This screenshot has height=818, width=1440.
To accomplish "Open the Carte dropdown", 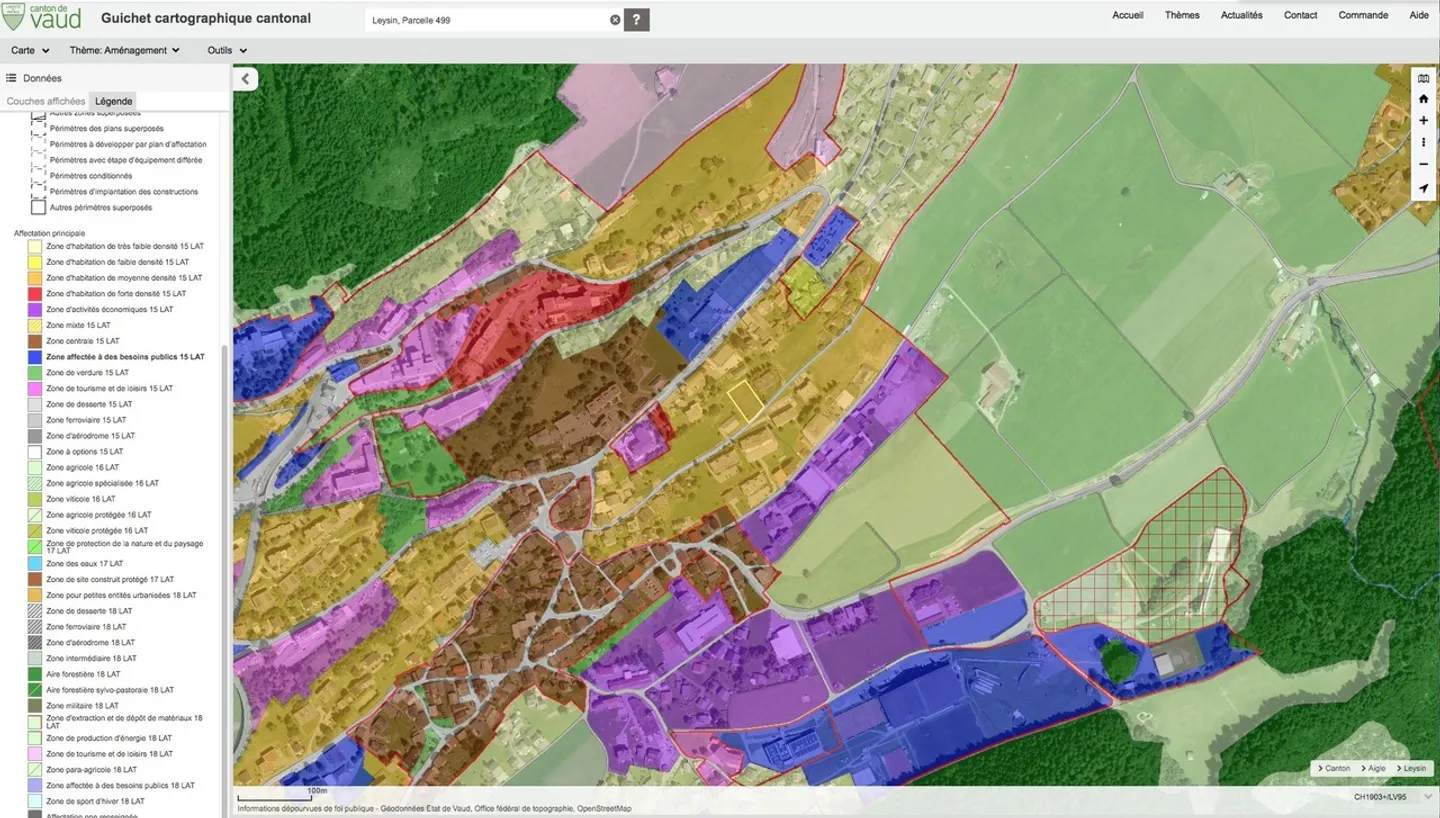I will [28, 49].
